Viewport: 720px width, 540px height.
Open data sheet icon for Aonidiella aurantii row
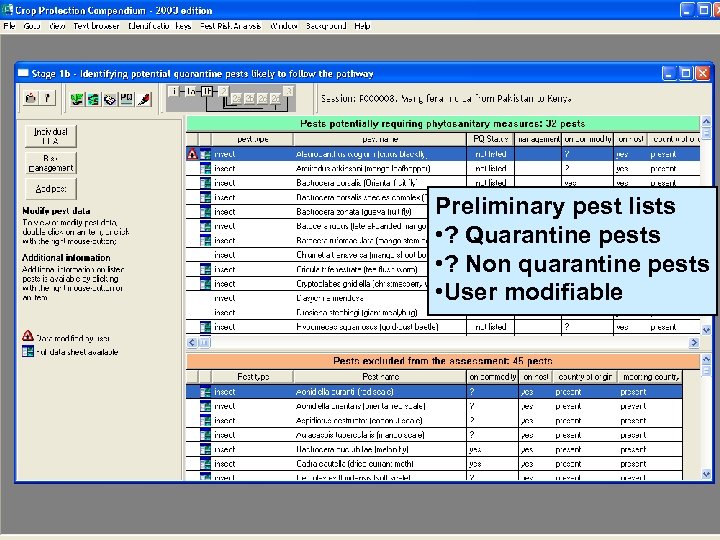pyautogui.click(x=205, y=392)
